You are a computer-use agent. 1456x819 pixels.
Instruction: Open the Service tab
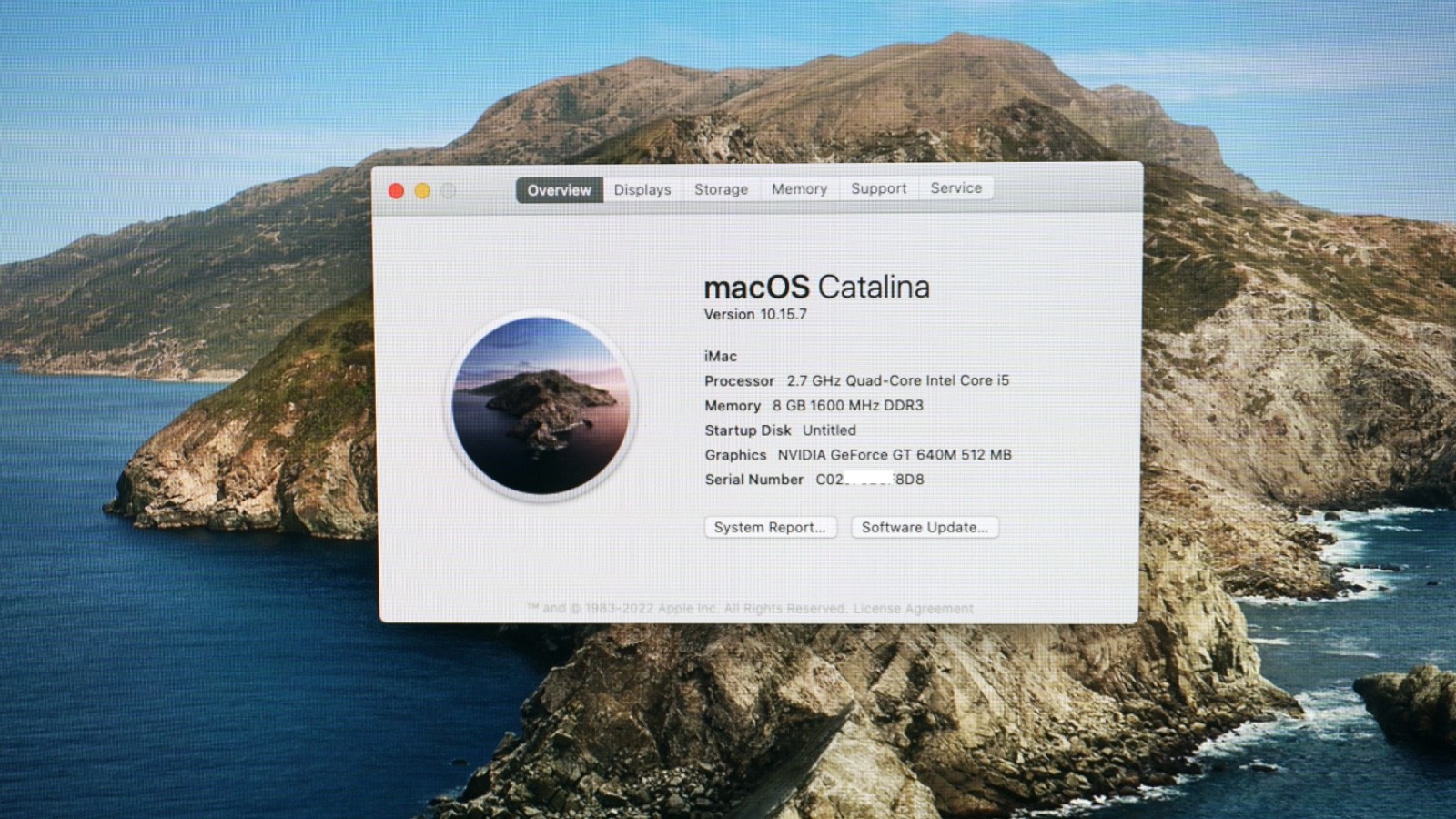(x=955, y=187)
